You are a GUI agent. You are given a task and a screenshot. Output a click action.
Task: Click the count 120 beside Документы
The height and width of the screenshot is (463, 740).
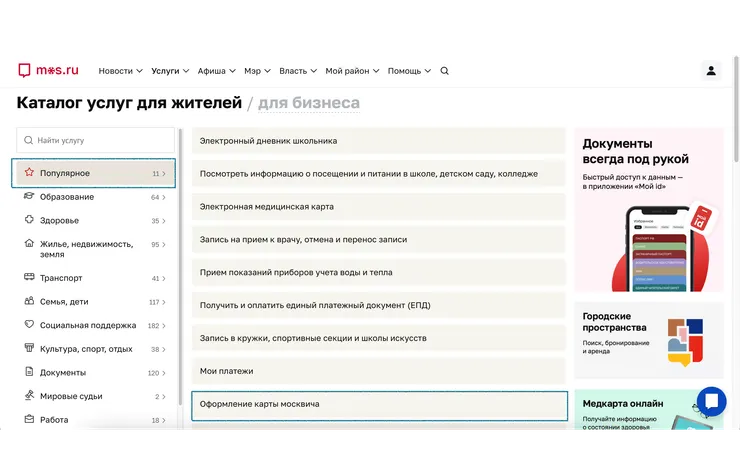coord(153,373)
